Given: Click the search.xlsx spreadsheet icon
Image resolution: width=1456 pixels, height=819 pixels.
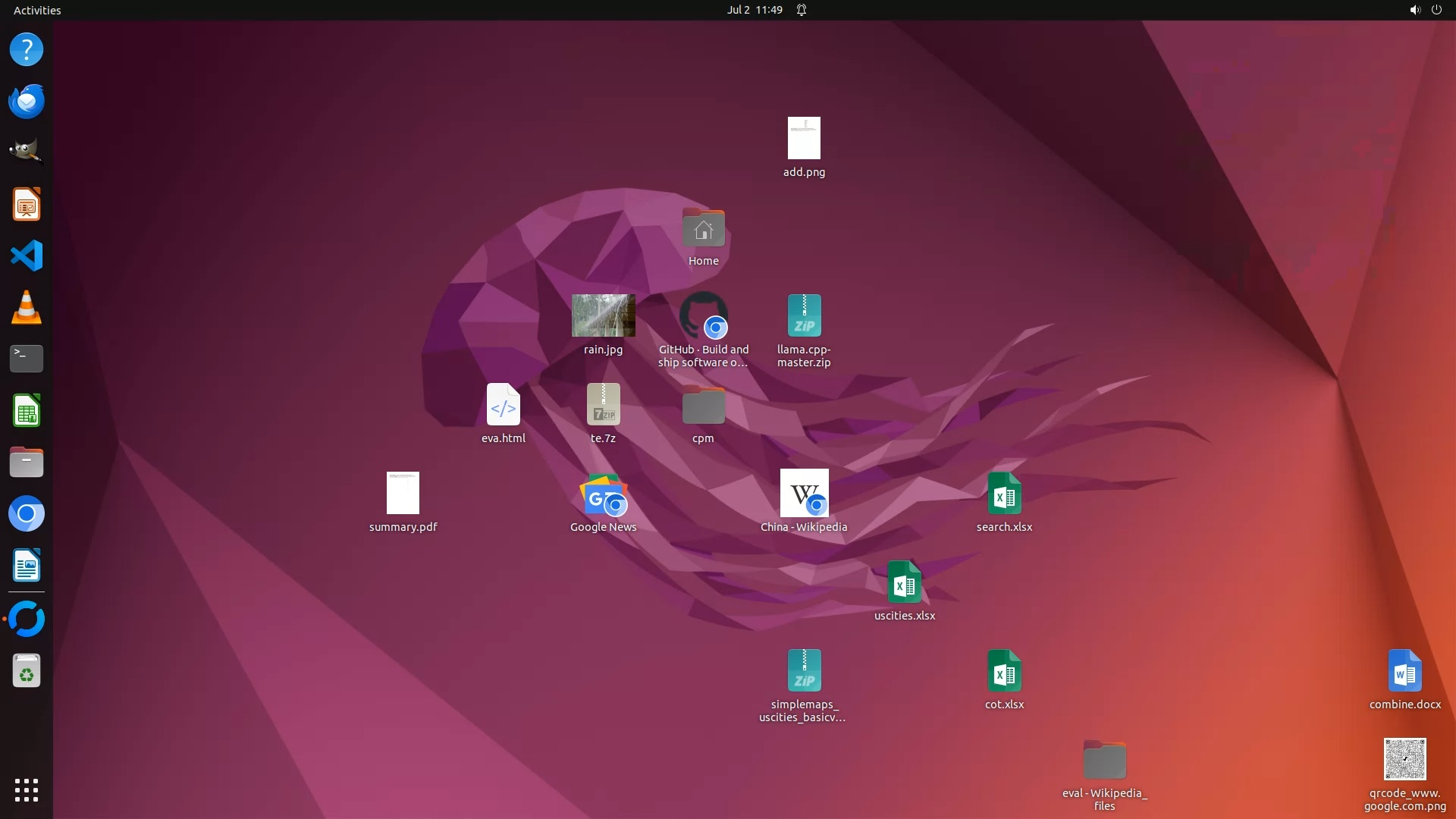Looking at the screenshot, I should [1004, 494].
